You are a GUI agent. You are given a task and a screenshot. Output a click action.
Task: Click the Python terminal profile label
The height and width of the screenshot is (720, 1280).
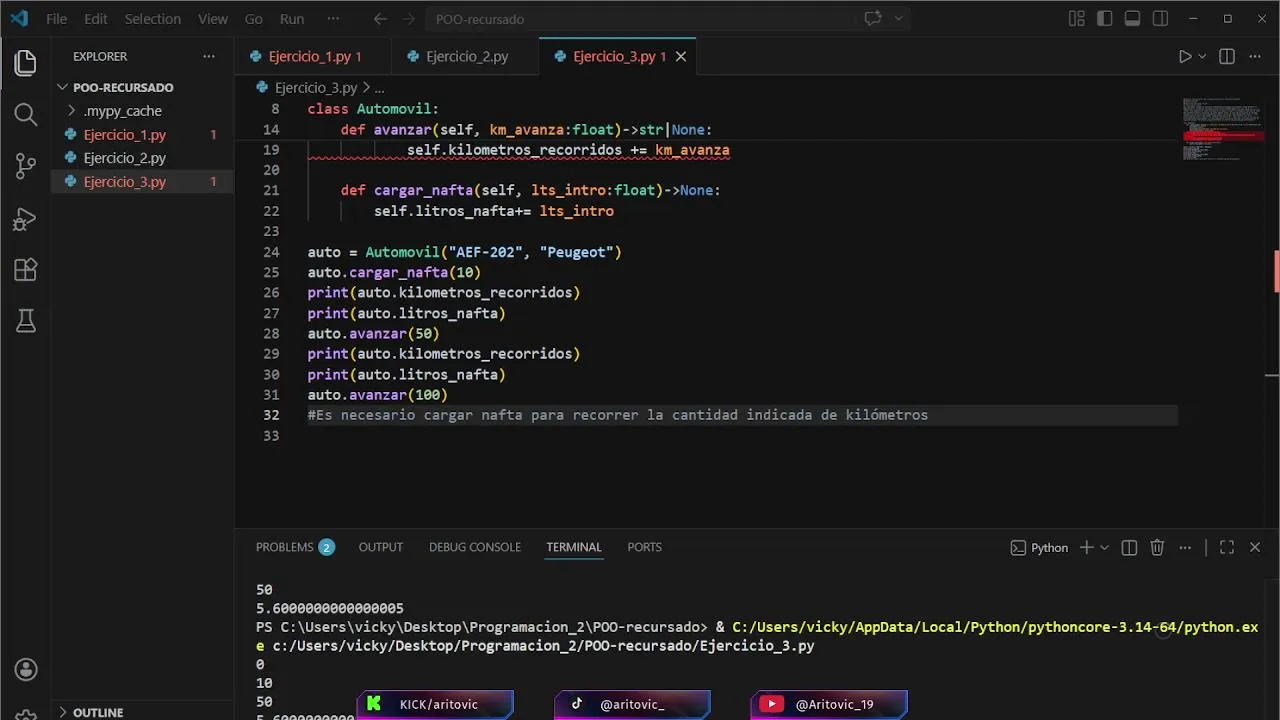click(1039, 548)
